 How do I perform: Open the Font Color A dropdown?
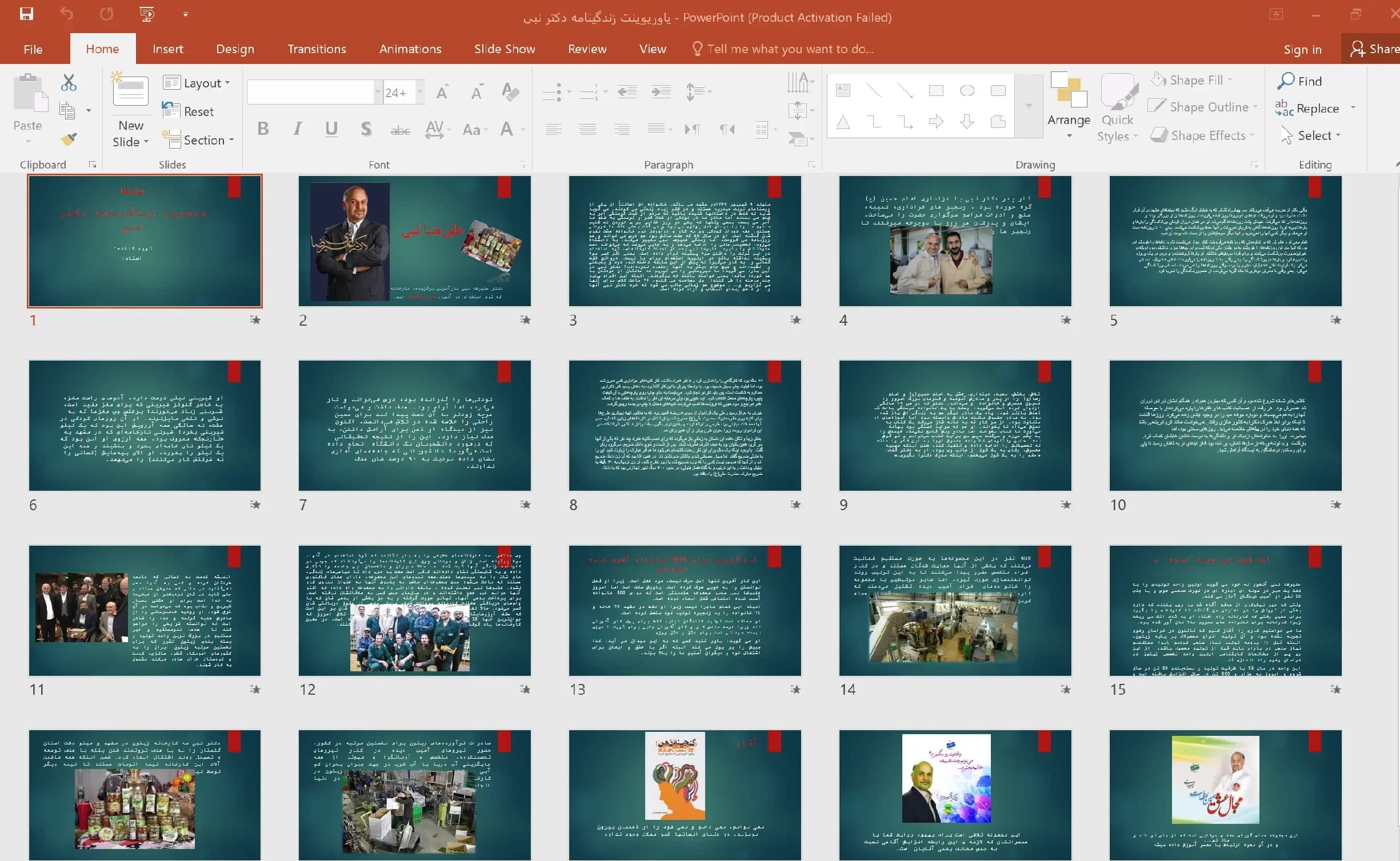click(x=523, y=130)
